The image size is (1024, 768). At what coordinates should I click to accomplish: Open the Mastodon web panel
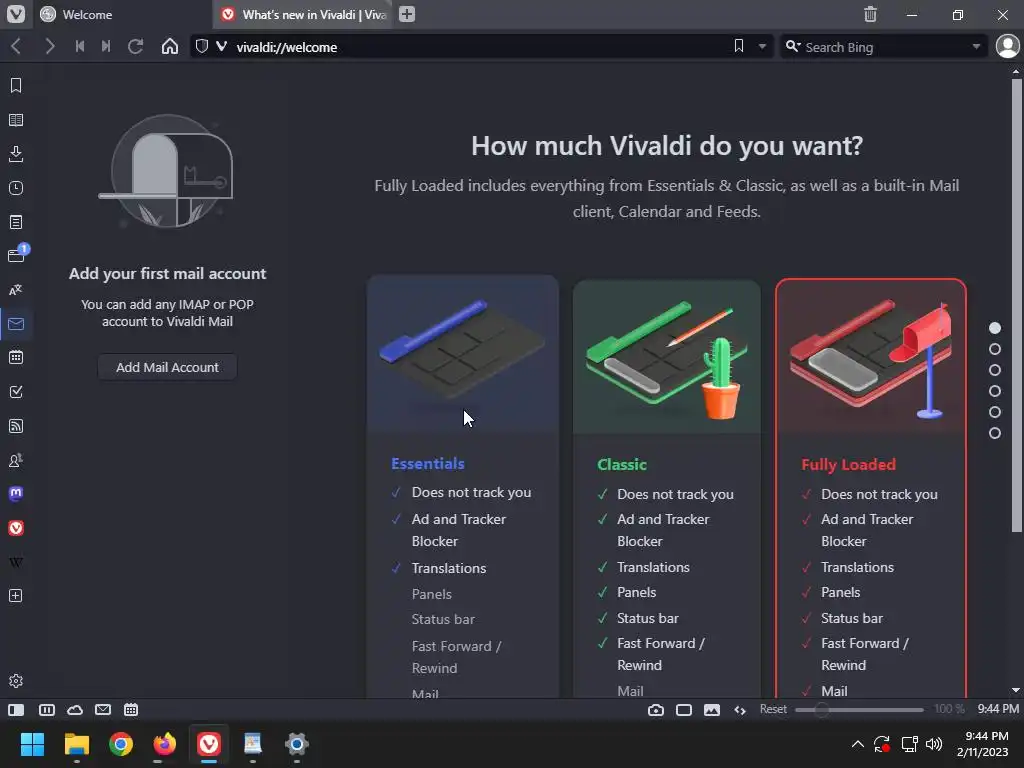click(16, 494)
